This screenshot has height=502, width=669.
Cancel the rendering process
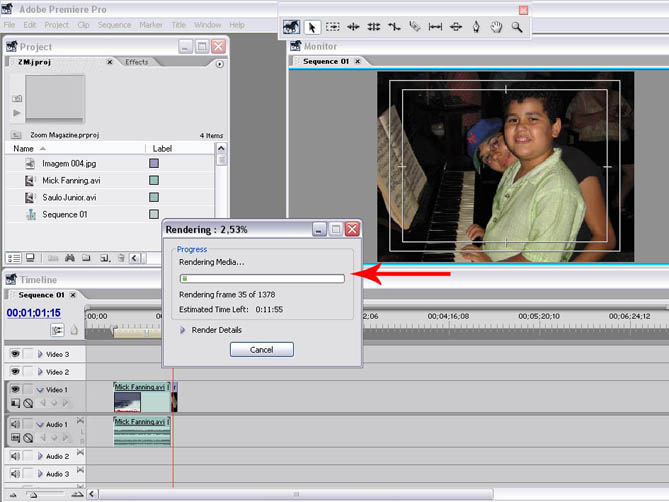pyautogui.click(x=261, y=350)
